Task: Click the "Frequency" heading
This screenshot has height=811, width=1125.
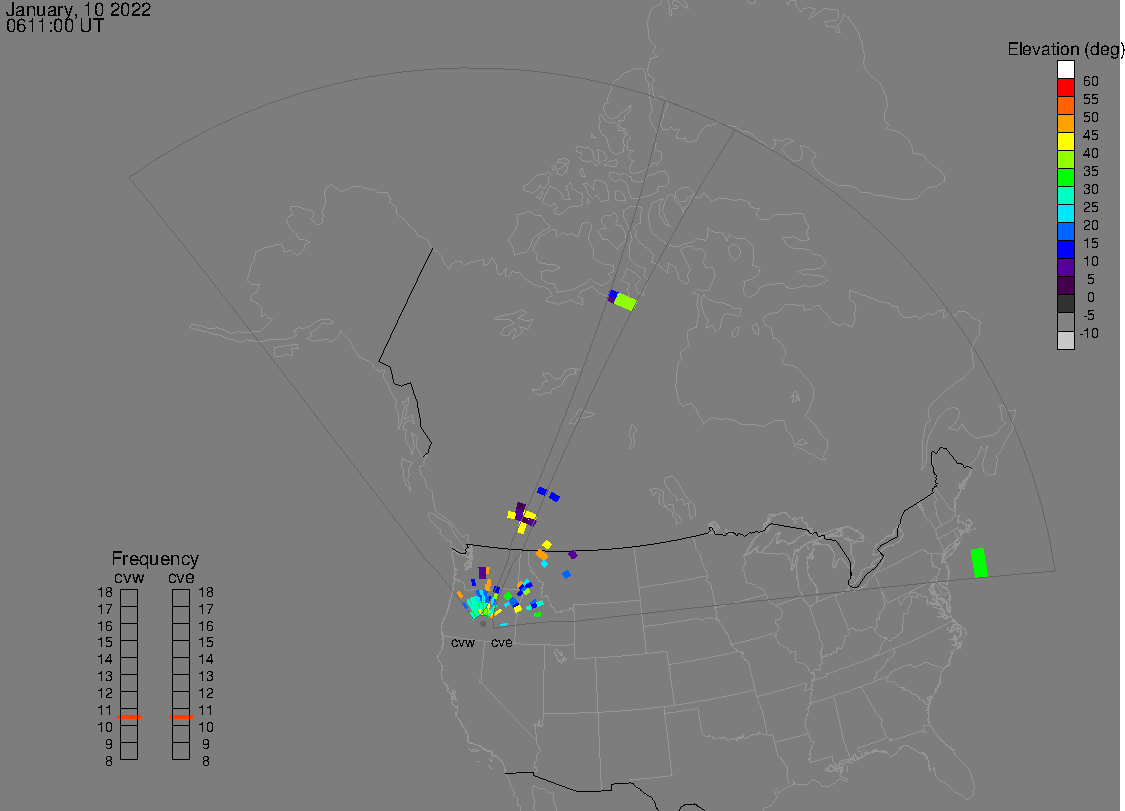Action: tap(155, 558)
